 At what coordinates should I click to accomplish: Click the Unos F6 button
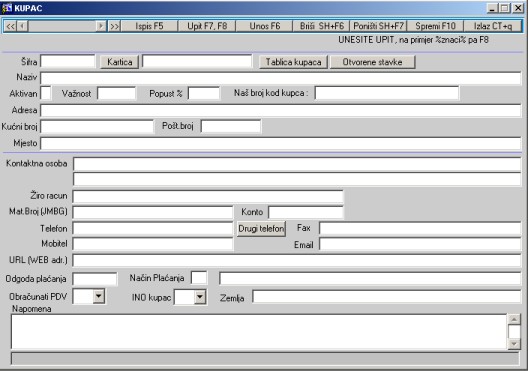264,26
